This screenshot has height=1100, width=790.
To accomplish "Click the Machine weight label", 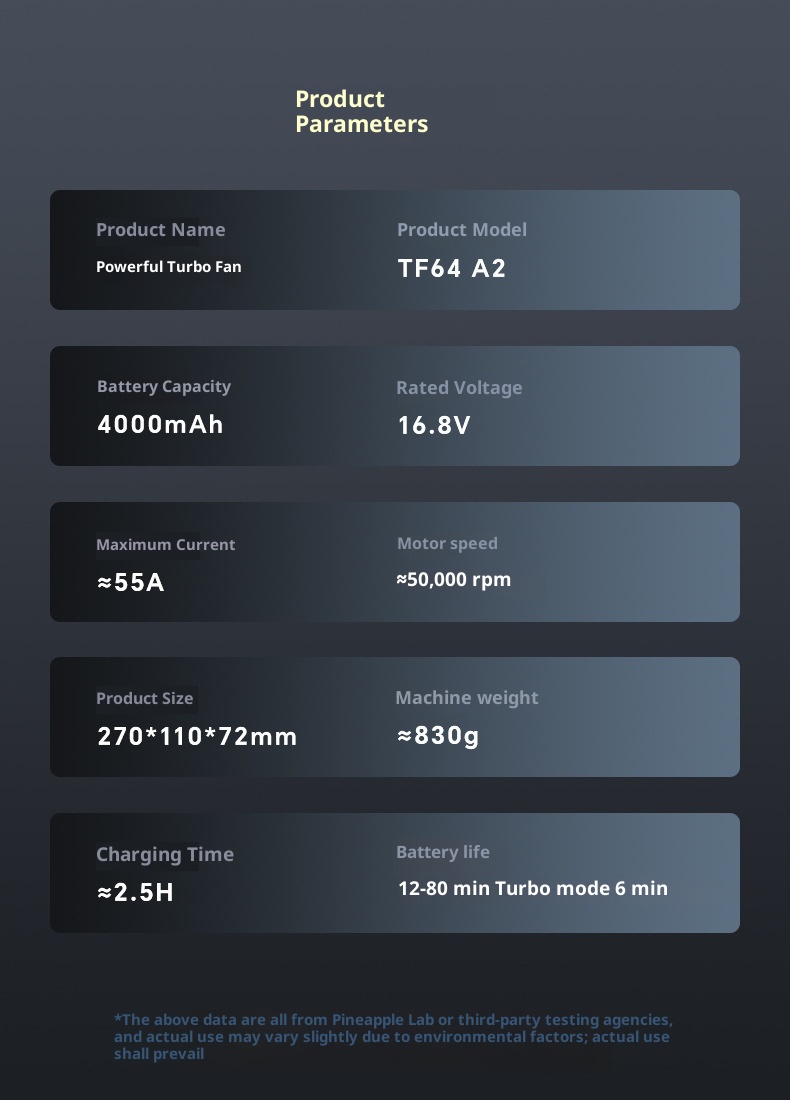I will click(x=466, y=698).
